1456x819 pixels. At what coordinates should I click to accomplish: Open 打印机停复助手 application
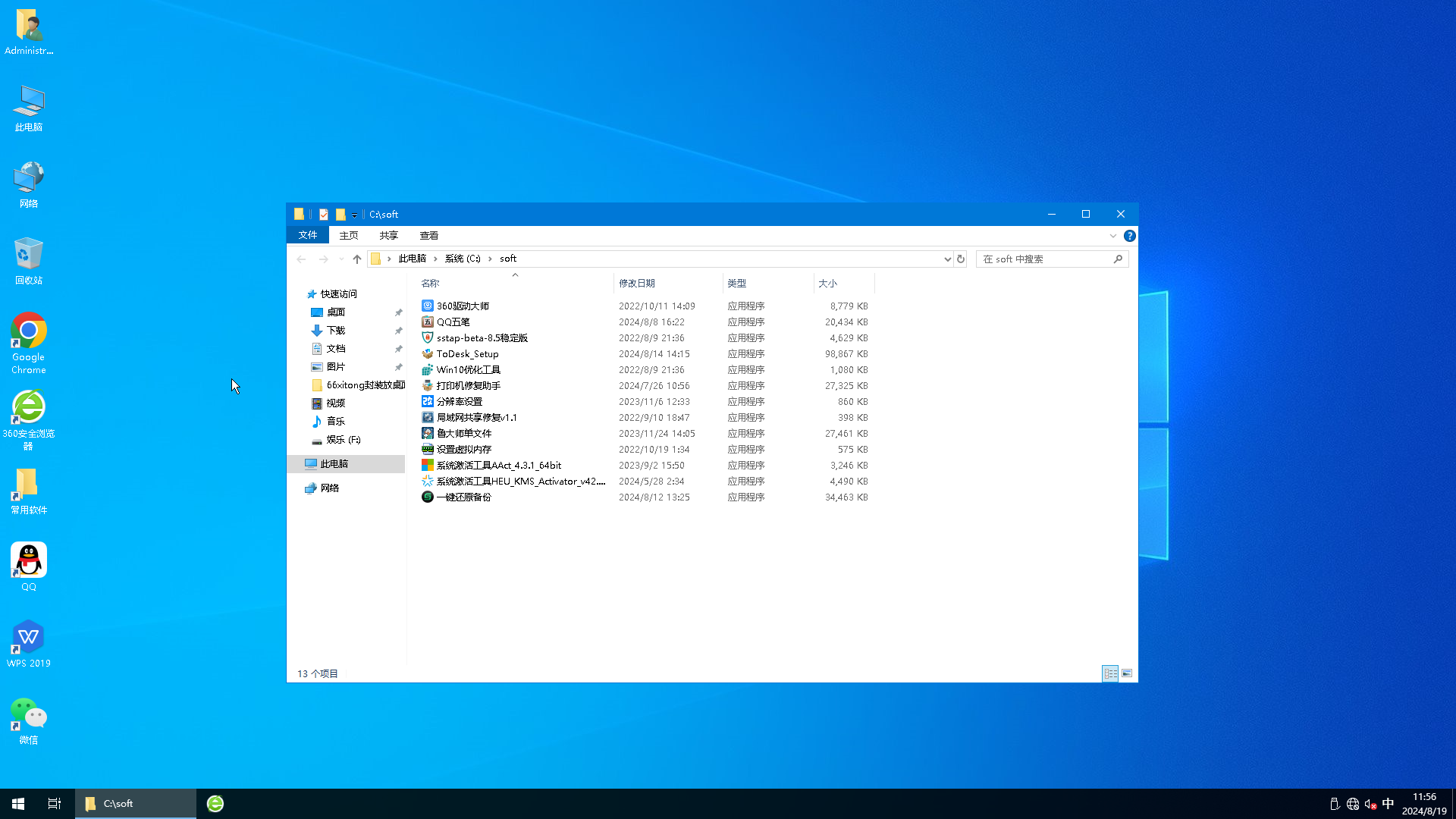(x=468, y=385)
